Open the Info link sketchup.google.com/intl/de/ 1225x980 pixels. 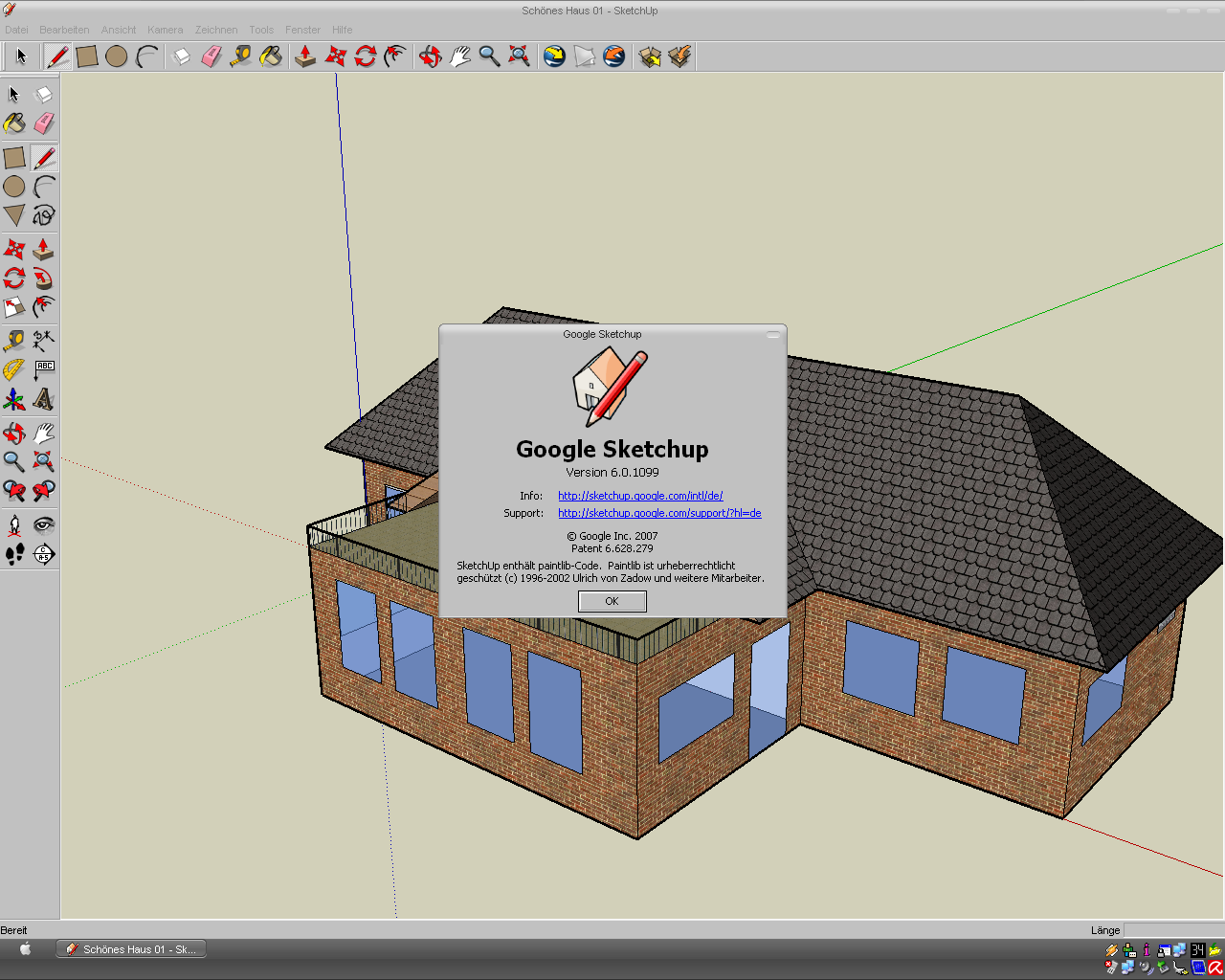tap(640, 496)
